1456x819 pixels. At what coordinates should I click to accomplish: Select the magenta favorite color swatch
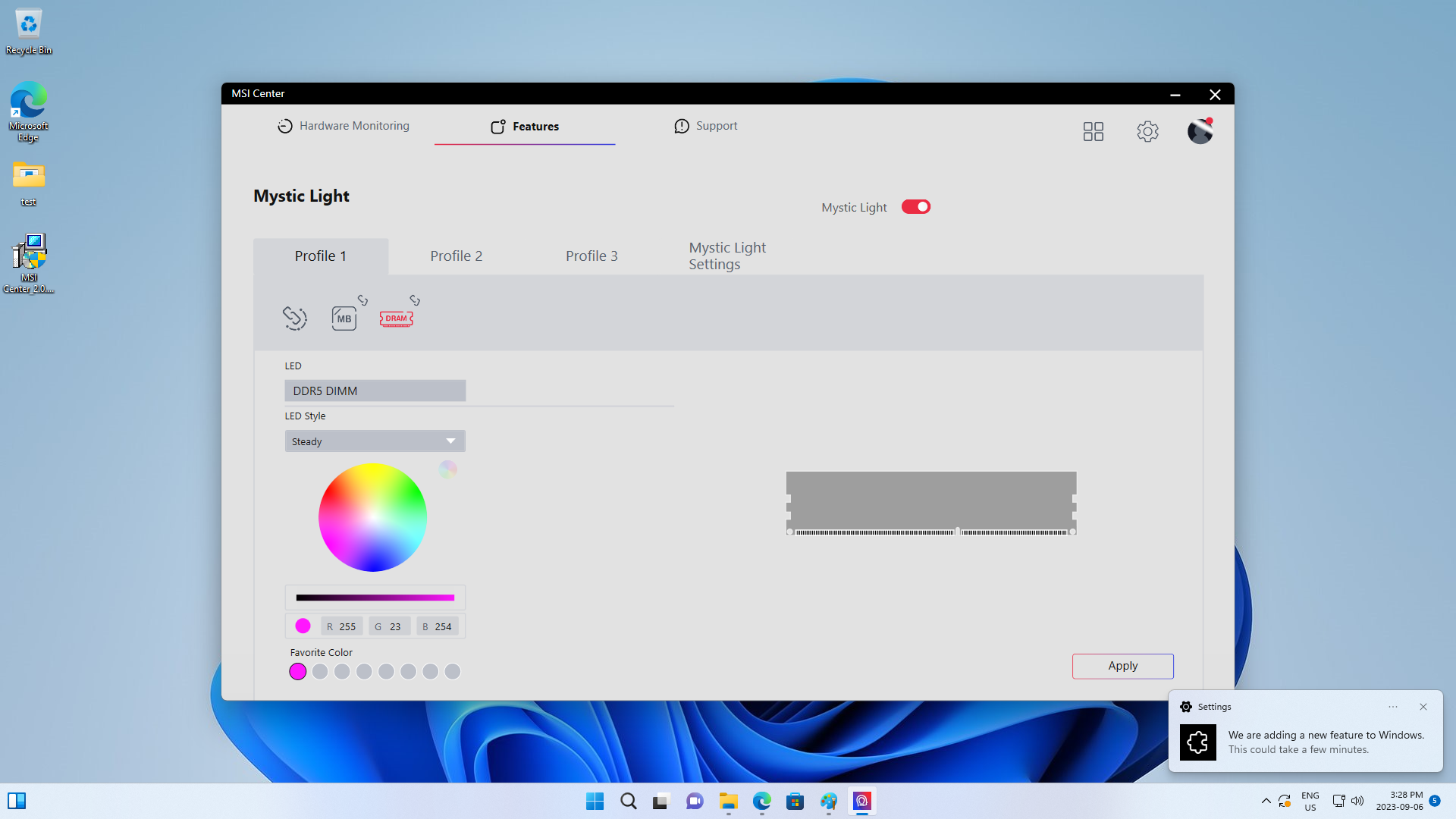click(x=298, y=672)
